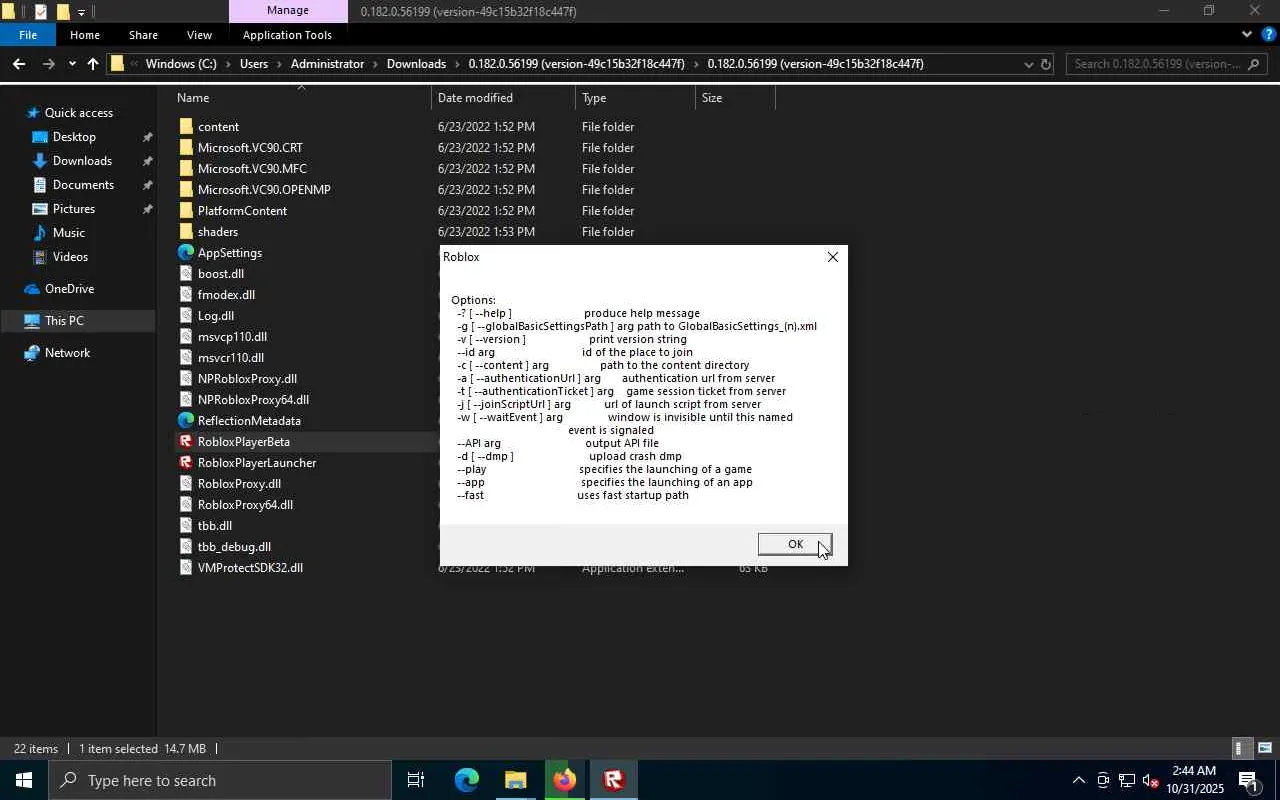Open the notification center

click(x=1248, y=780)
